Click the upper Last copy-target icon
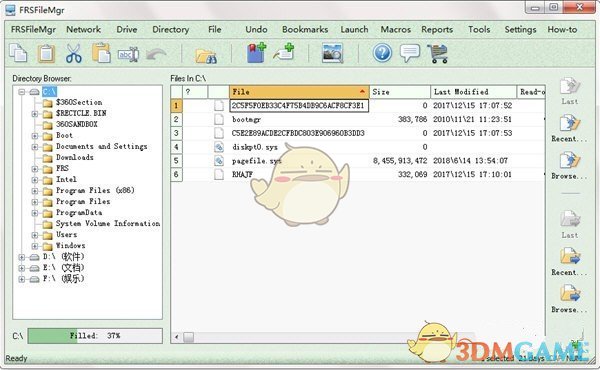Image resolution: width=600 pixels, height=370 pixels. 569,86
